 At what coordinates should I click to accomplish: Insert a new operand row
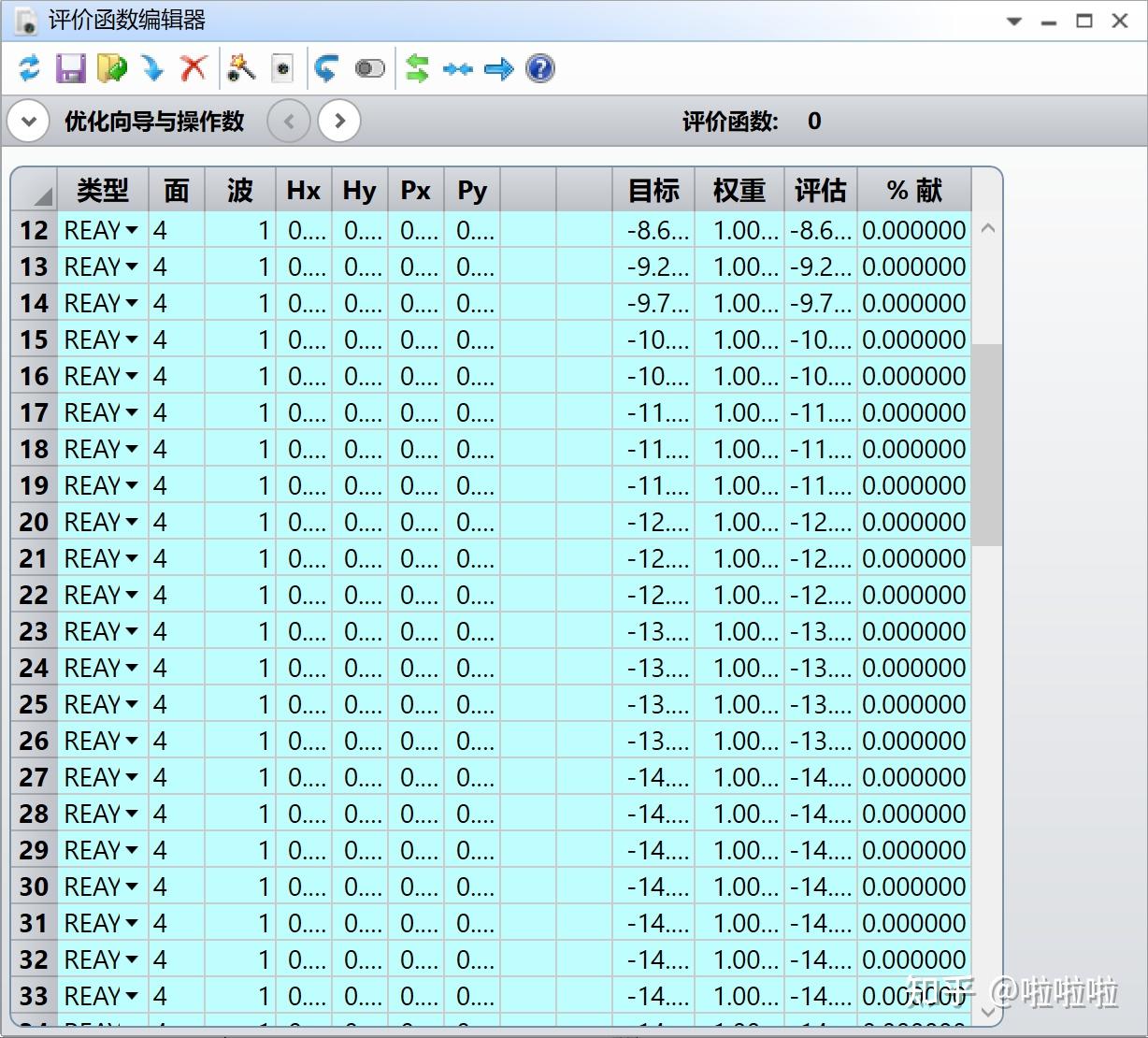tap(152, 67)
